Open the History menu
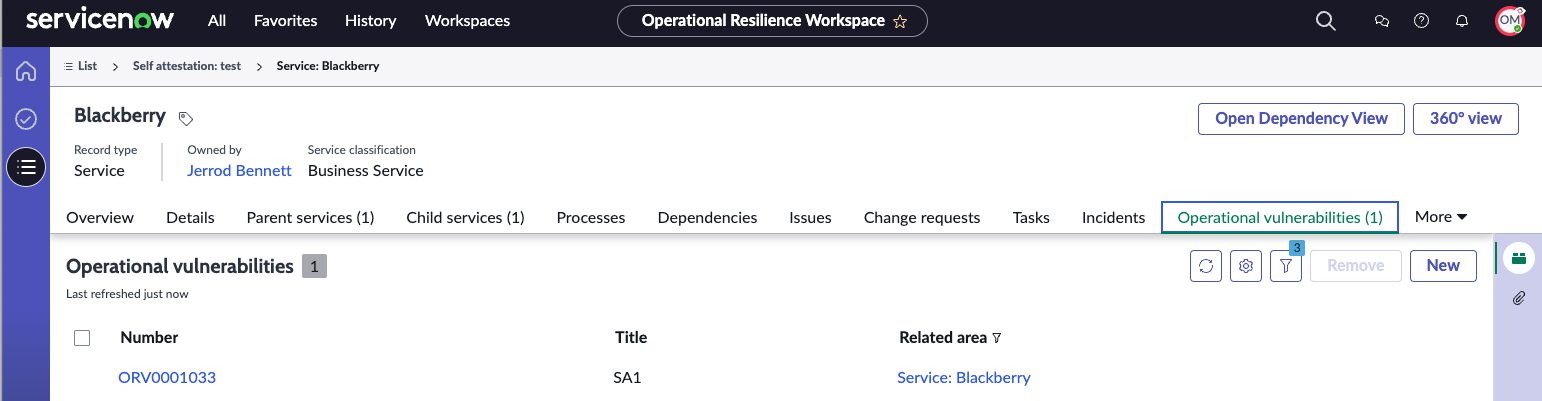 (x=371, y=20)
